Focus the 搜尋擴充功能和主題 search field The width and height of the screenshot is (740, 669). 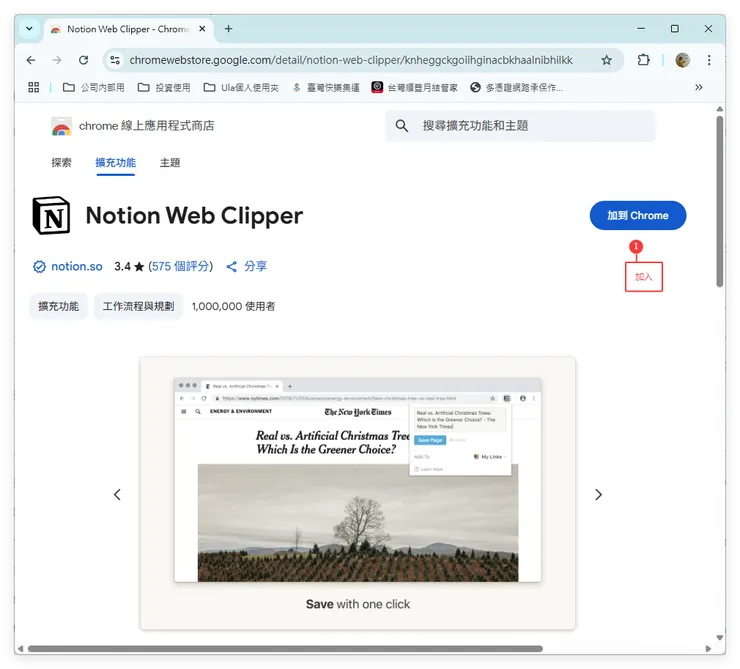pos(520,125)
